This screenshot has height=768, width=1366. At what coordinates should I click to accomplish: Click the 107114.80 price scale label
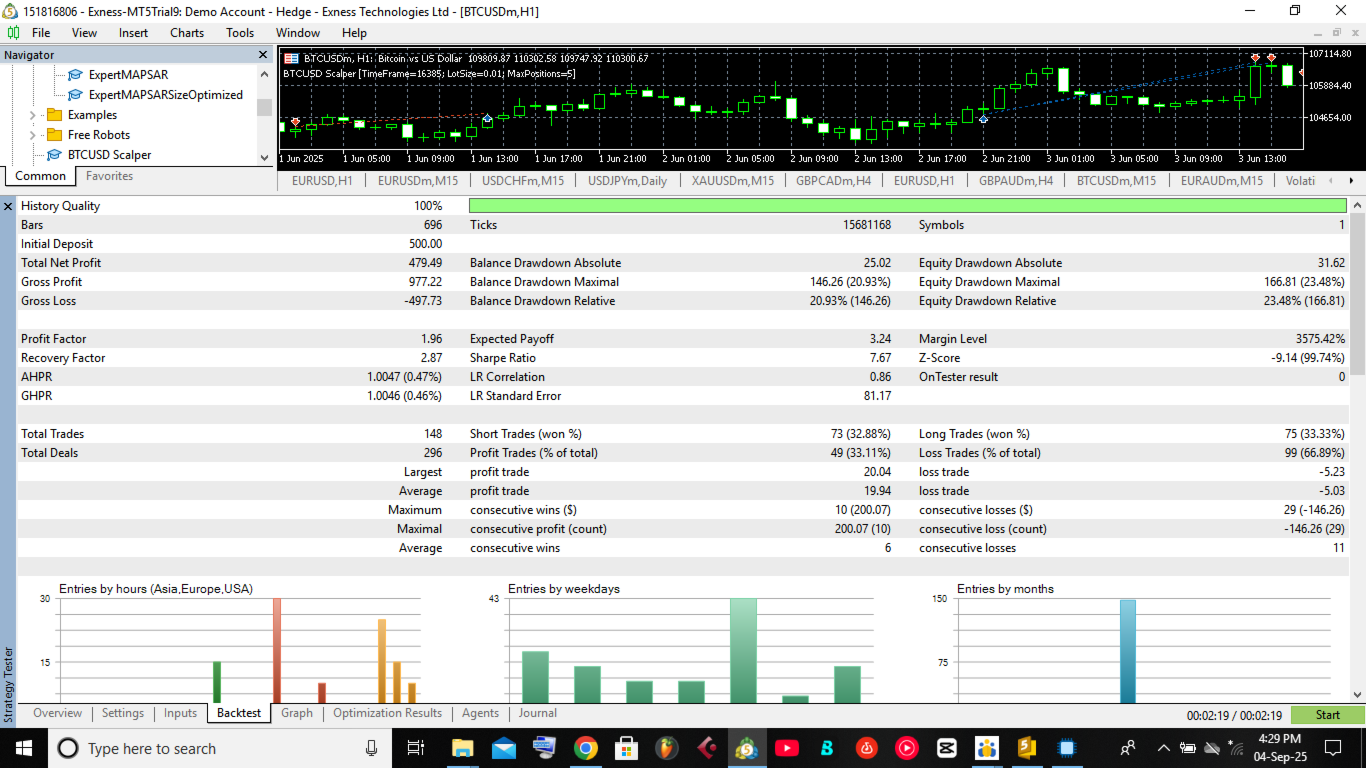click(x=1330, y=54)
